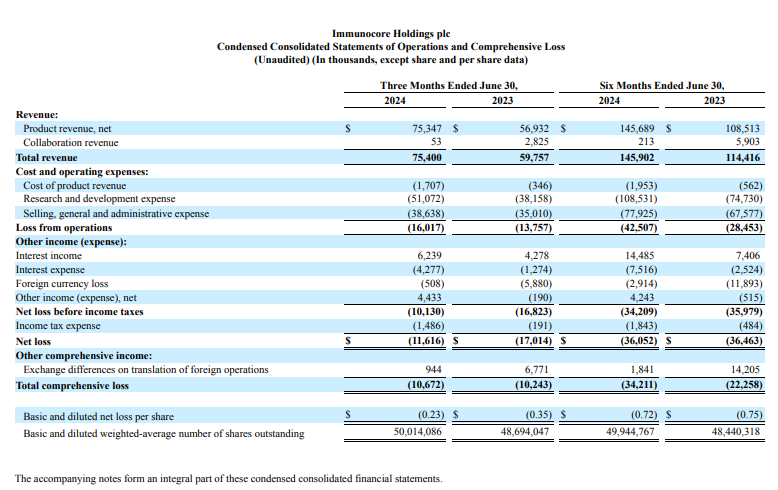Click "Exchange differences on translation of foreign operations"

tap(146, 370)
